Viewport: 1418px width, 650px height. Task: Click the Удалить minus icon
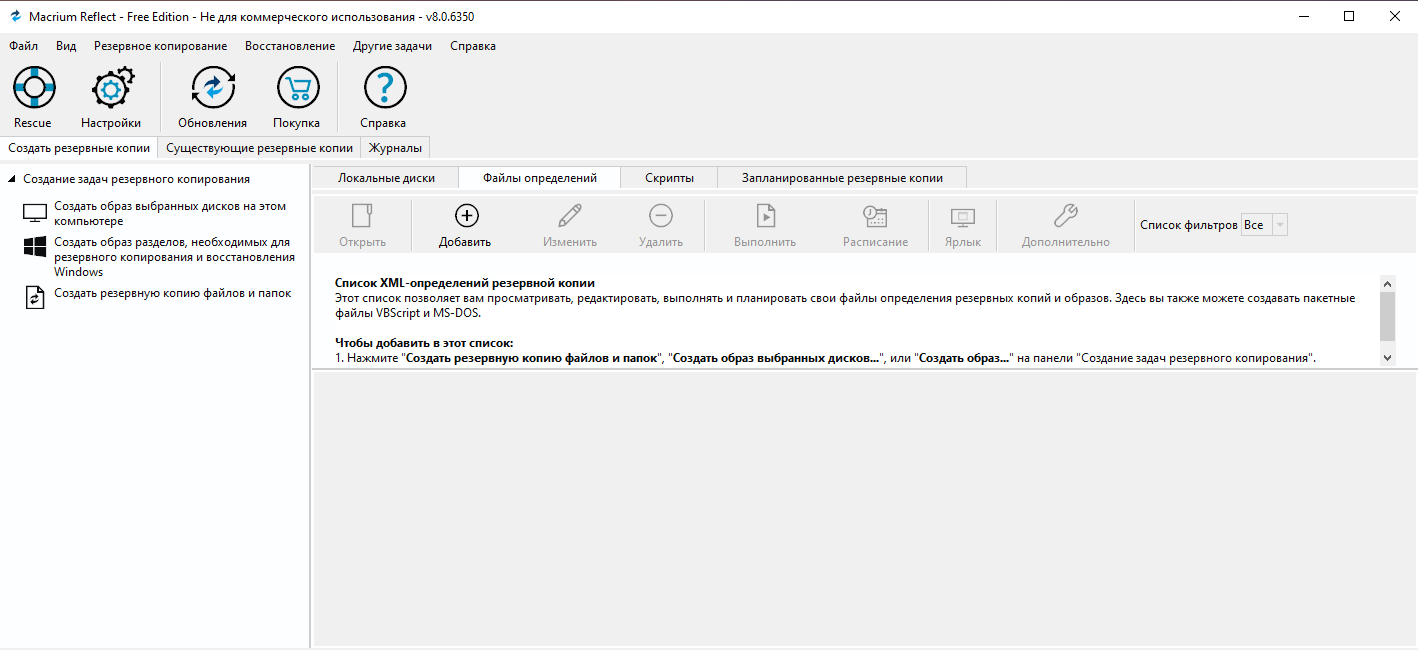pos(660,215)
